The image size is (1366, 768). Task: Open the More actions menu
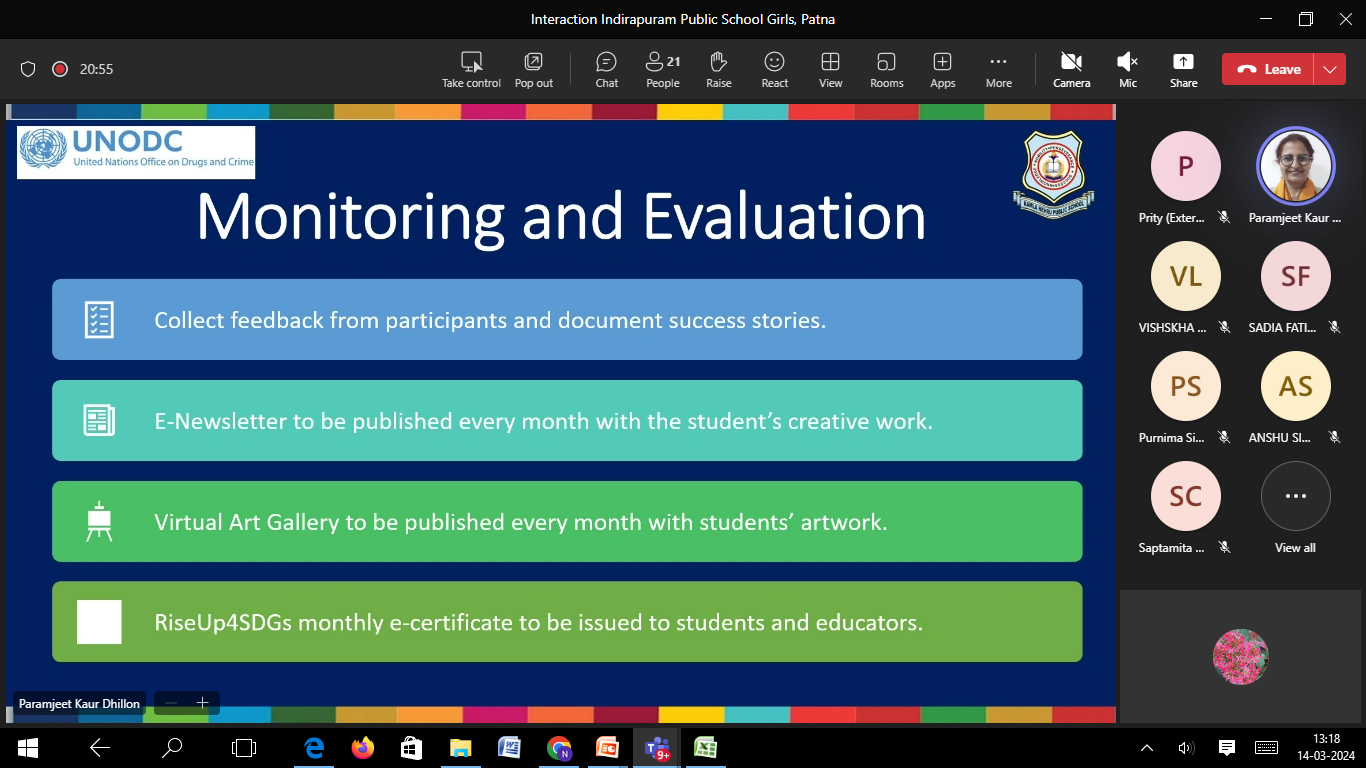pos(998,69)
